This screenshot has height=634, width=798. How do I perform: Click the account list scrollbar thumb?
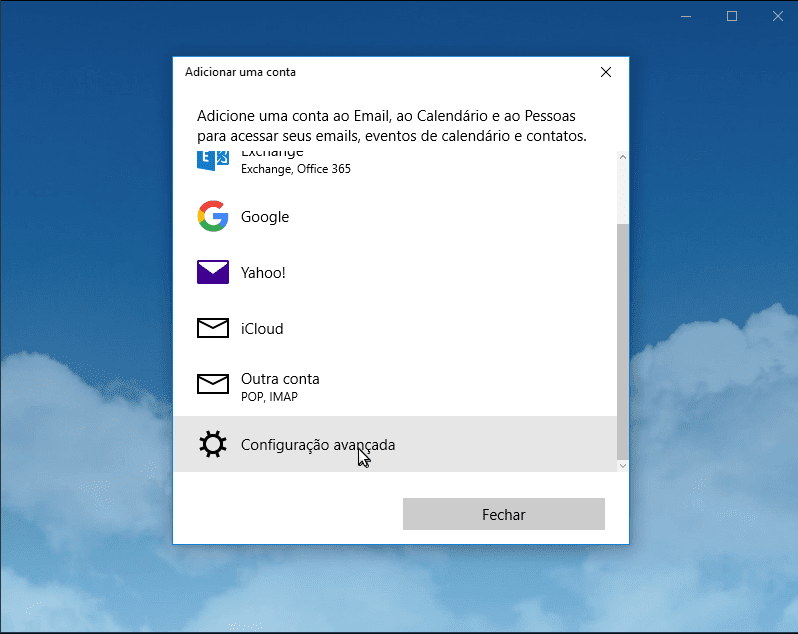[623, 341]
